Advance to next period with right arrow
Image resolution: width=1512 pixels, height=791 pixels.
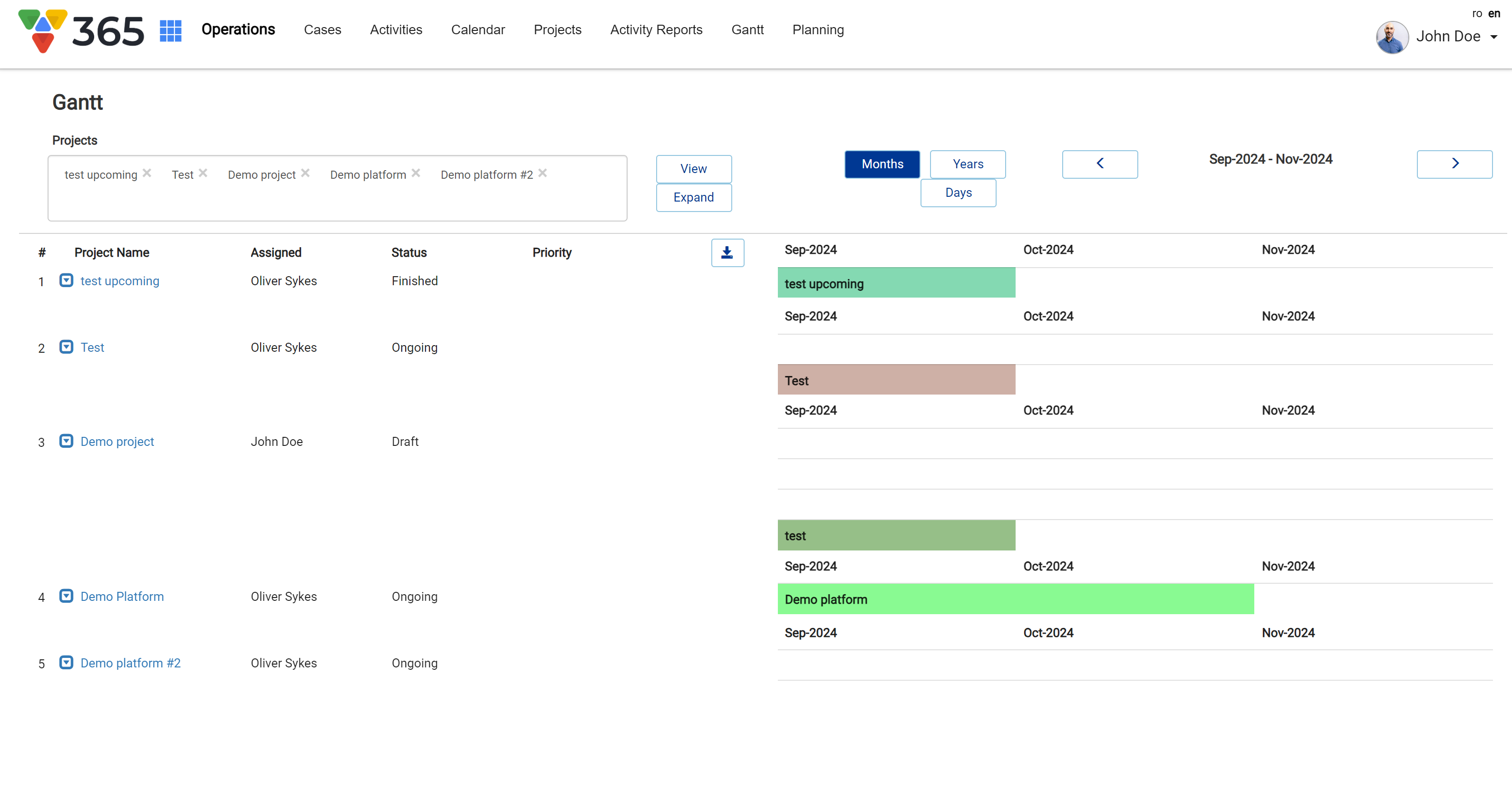tap(1454, 164)
